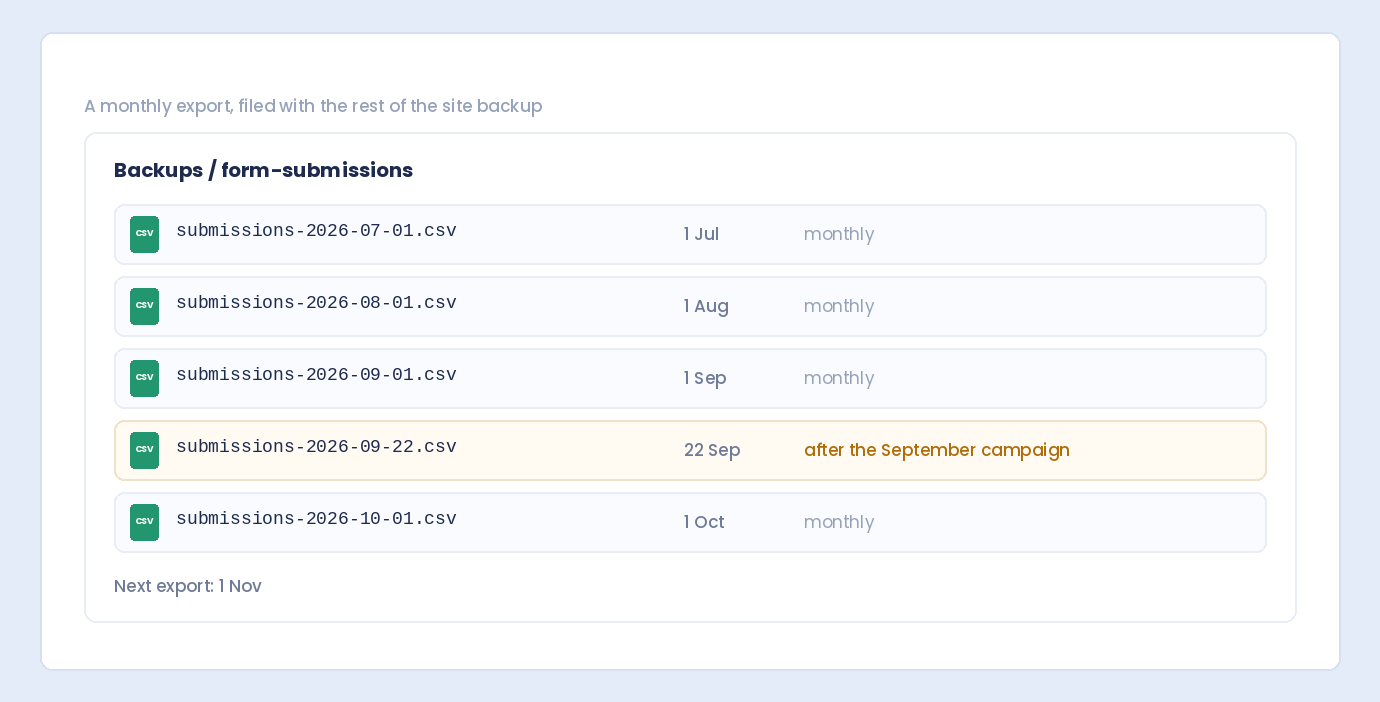Click the CSV icon for submissions-2026-08-01.csv

144,306
